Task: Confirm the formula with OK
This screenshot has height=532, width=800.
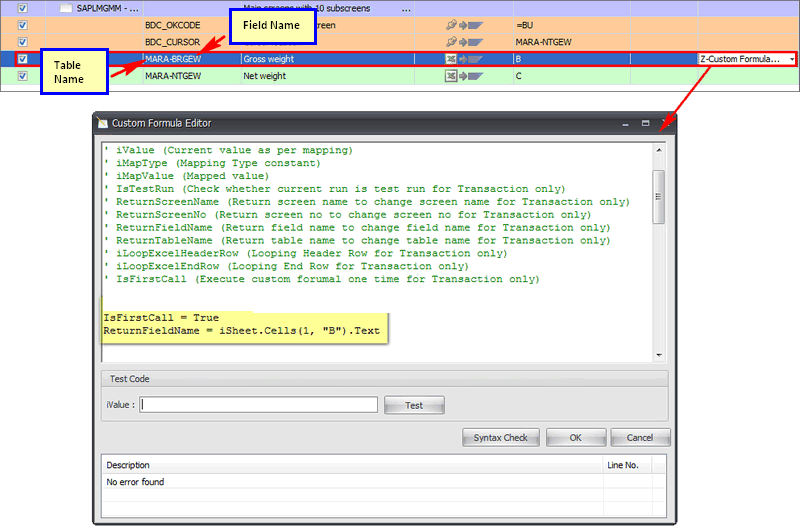Action: click(x=575, y=438)
